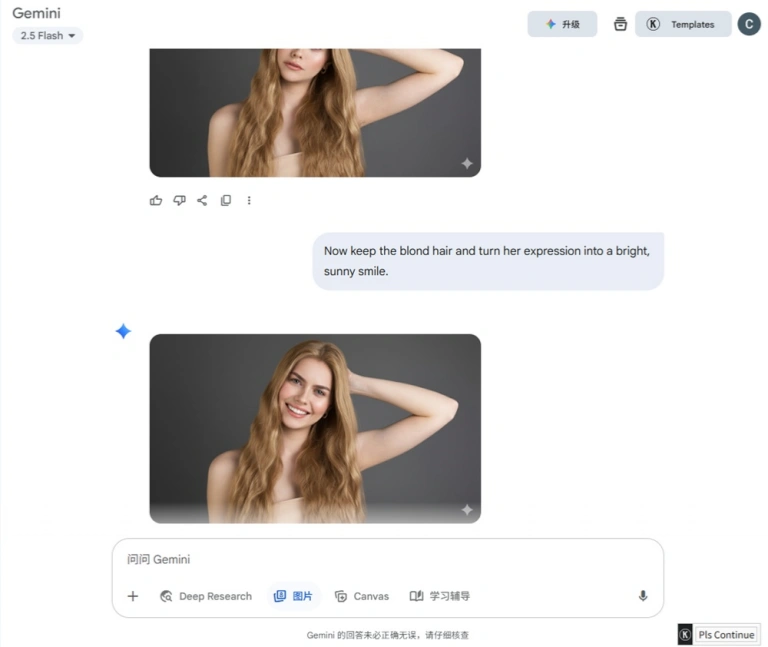Click the blue Gemini sparkle icon
Screen dimensions: 768x647
pos(123,331)
